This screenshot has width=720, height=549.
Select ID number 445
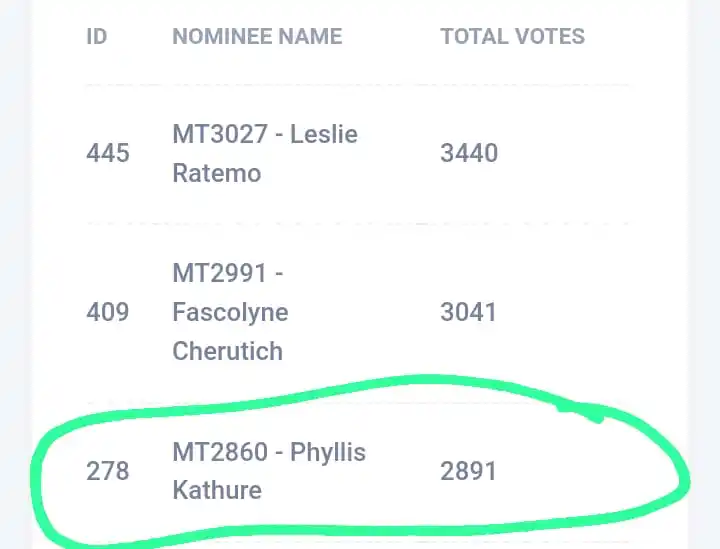pyautogui.click(x=108, y=153)
